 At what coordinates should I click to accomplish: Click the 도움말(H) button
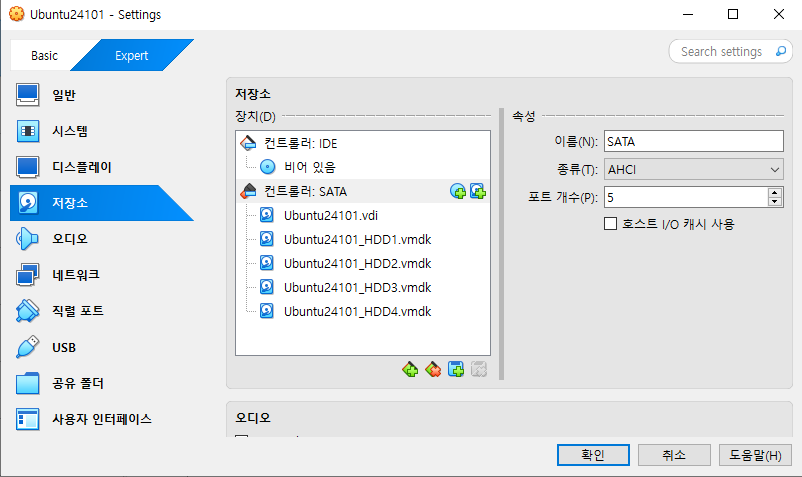pyautogui.click(x=755, y=455)
